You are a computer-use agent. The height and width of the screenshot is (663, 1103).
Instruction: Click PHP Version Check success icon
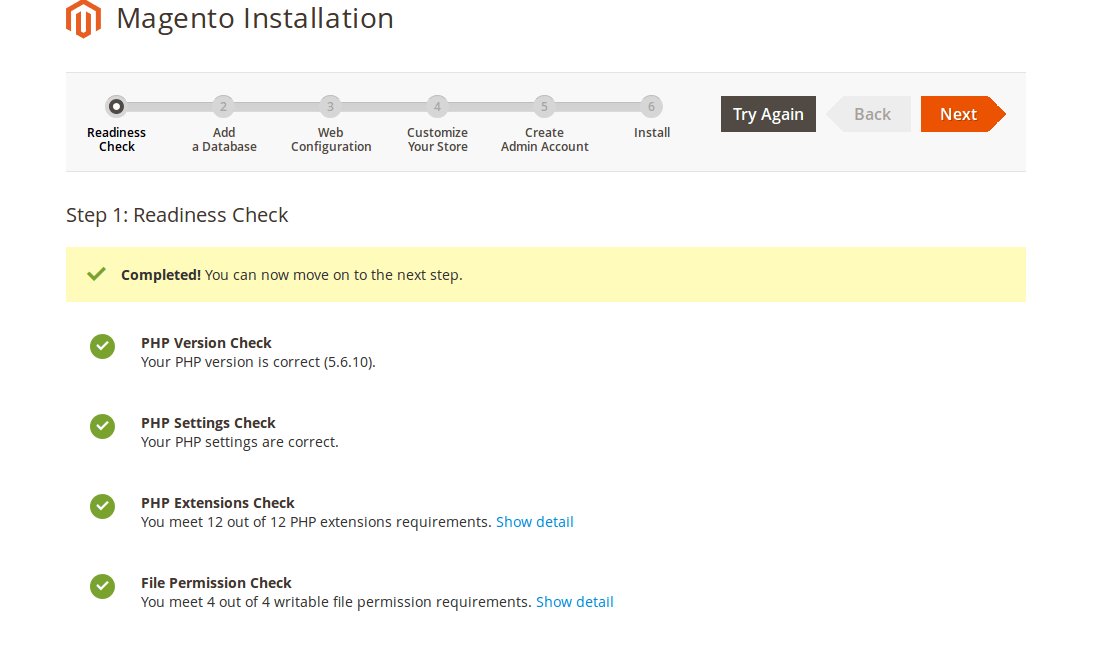coord(102,346)
